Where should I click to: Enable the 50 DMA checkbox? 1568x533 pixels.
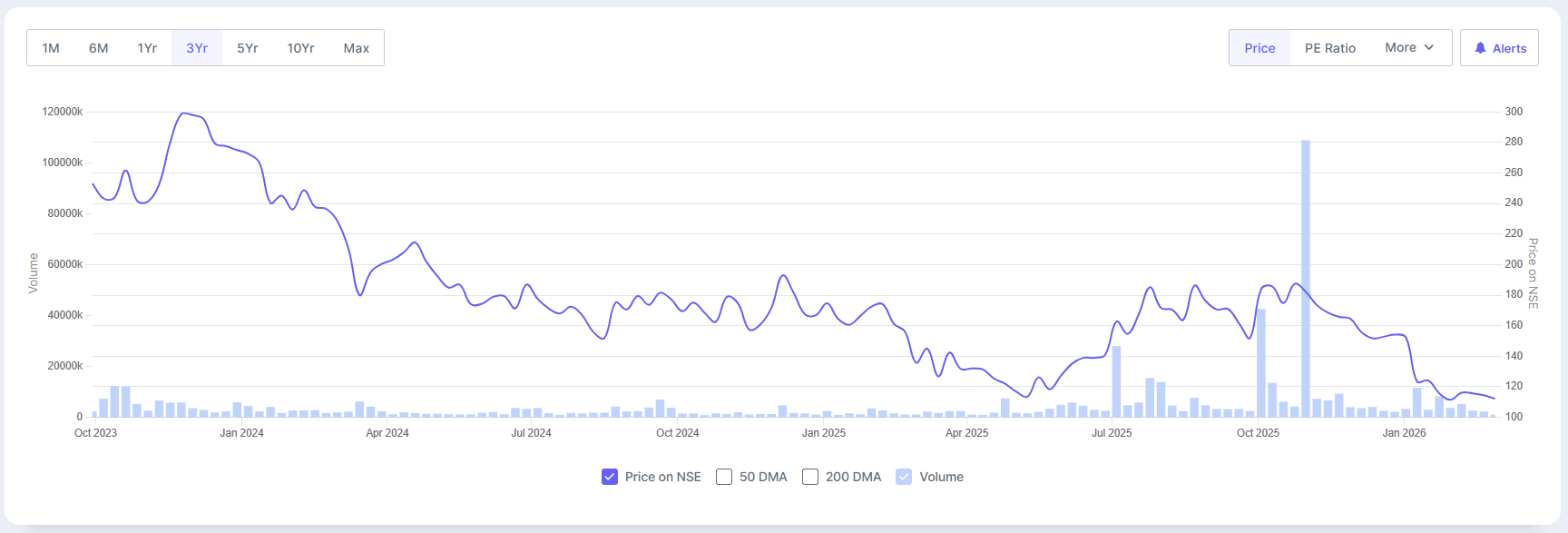(724, 477)
